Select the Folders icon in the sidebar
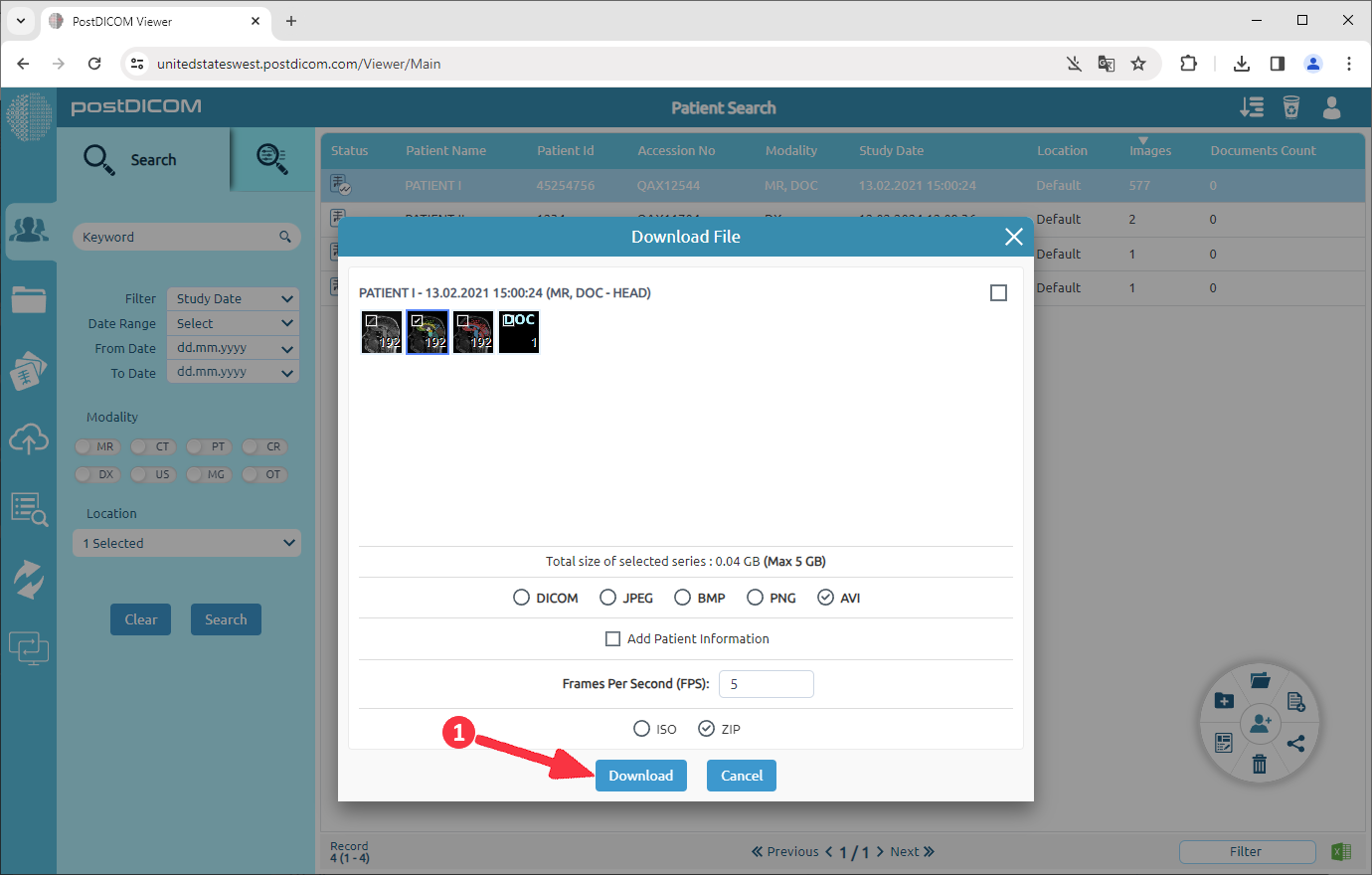The width and height of the screenshot is (1372, 875). pyautogui.click(x=30, y=300)
